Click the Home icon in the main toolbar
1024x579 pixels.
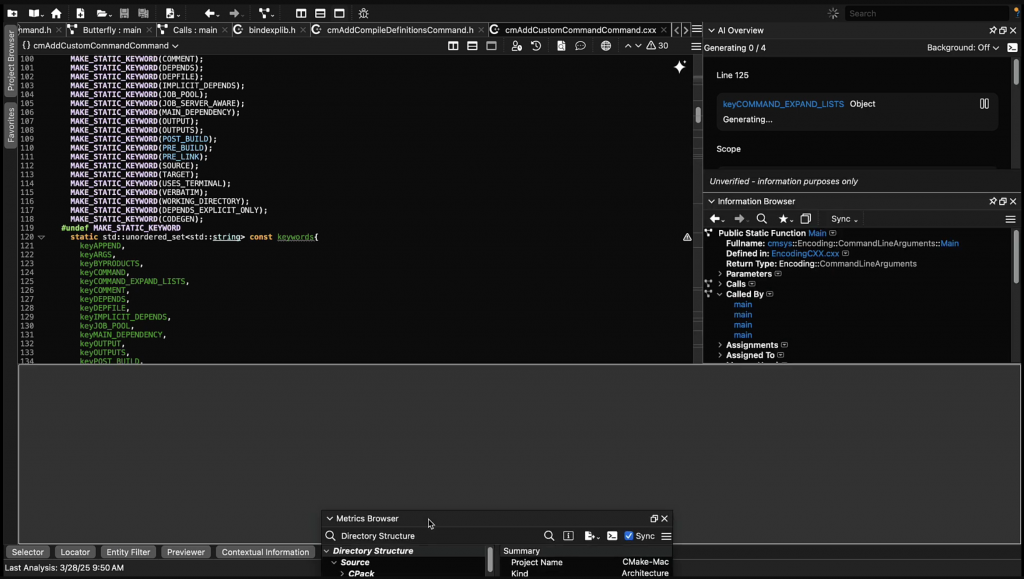pos(56,13)
